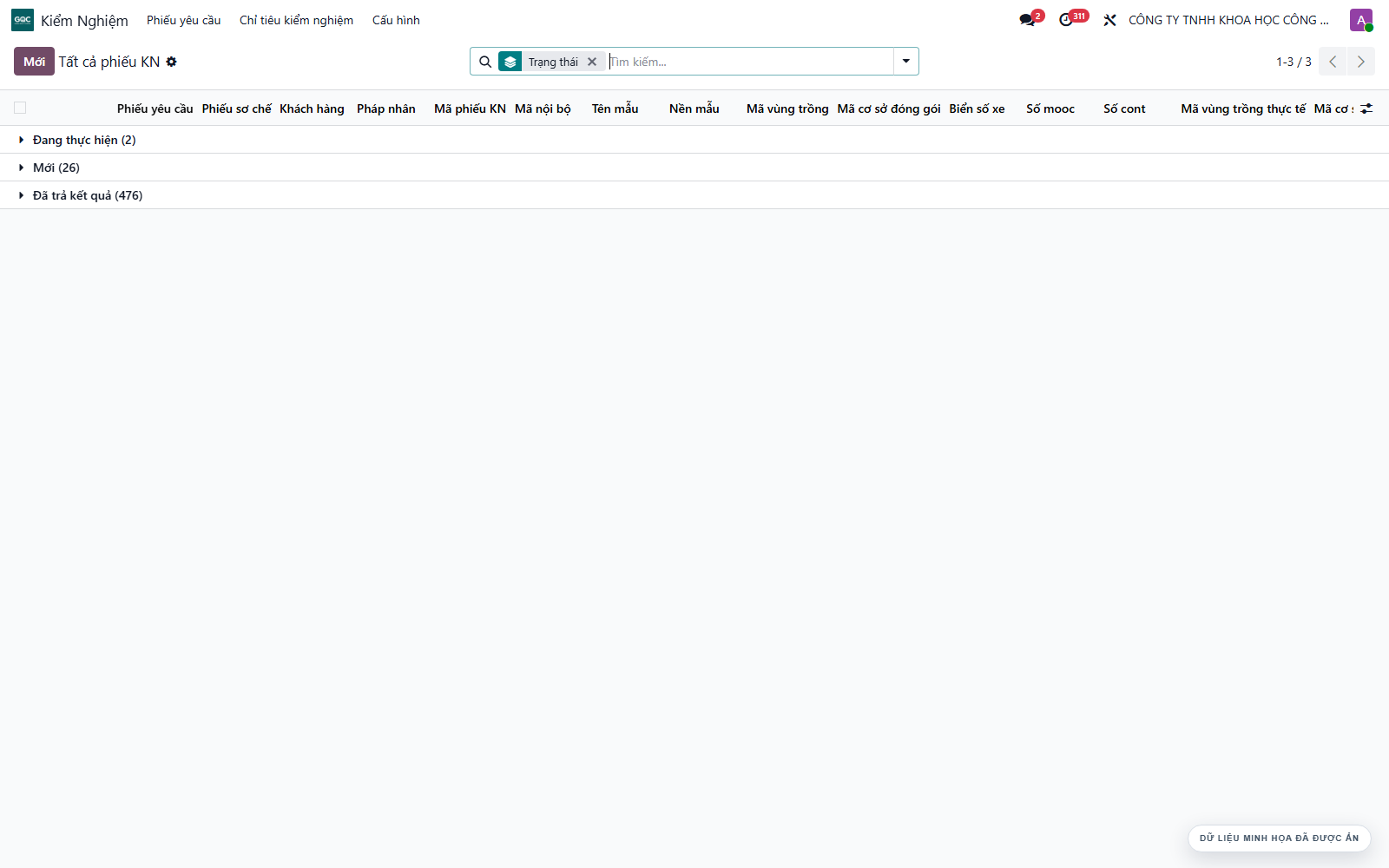
Task: Sort by the Tên mẫu column
Action: pos(616,108)
